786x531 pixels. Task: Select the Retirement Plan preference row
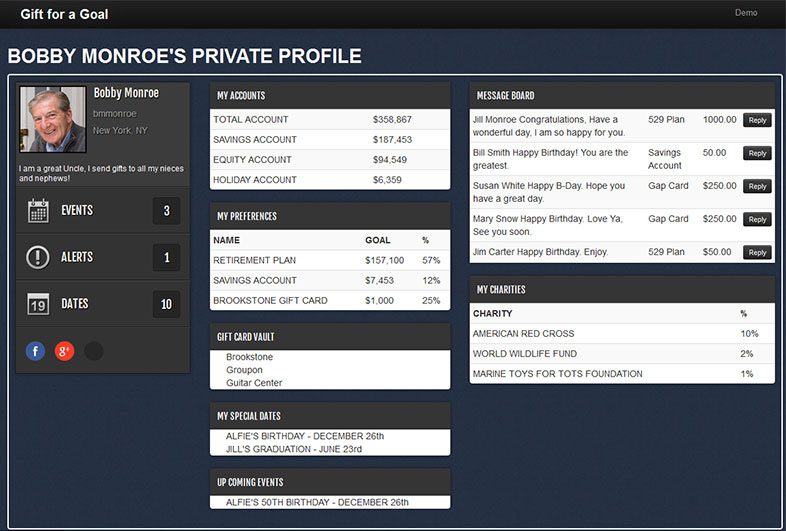pyautogui.click(x=330, y=260)
